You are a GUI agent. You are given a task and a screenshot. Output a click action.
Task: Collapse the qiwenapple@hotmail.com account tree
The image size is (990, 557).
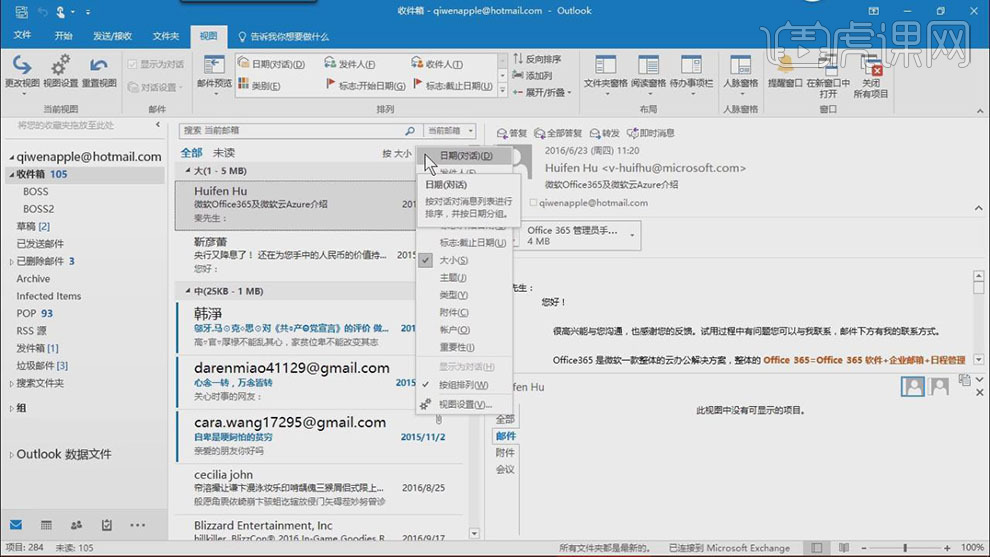point(11,157)
